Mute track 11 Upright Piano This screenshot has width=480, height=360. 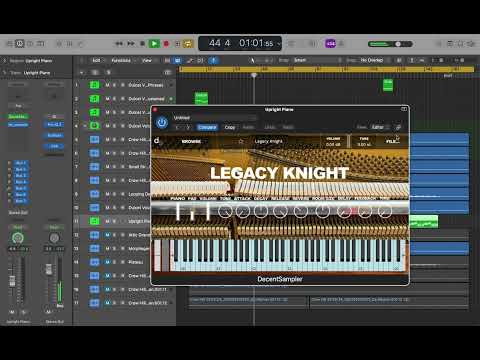click(x=107, y=221)
